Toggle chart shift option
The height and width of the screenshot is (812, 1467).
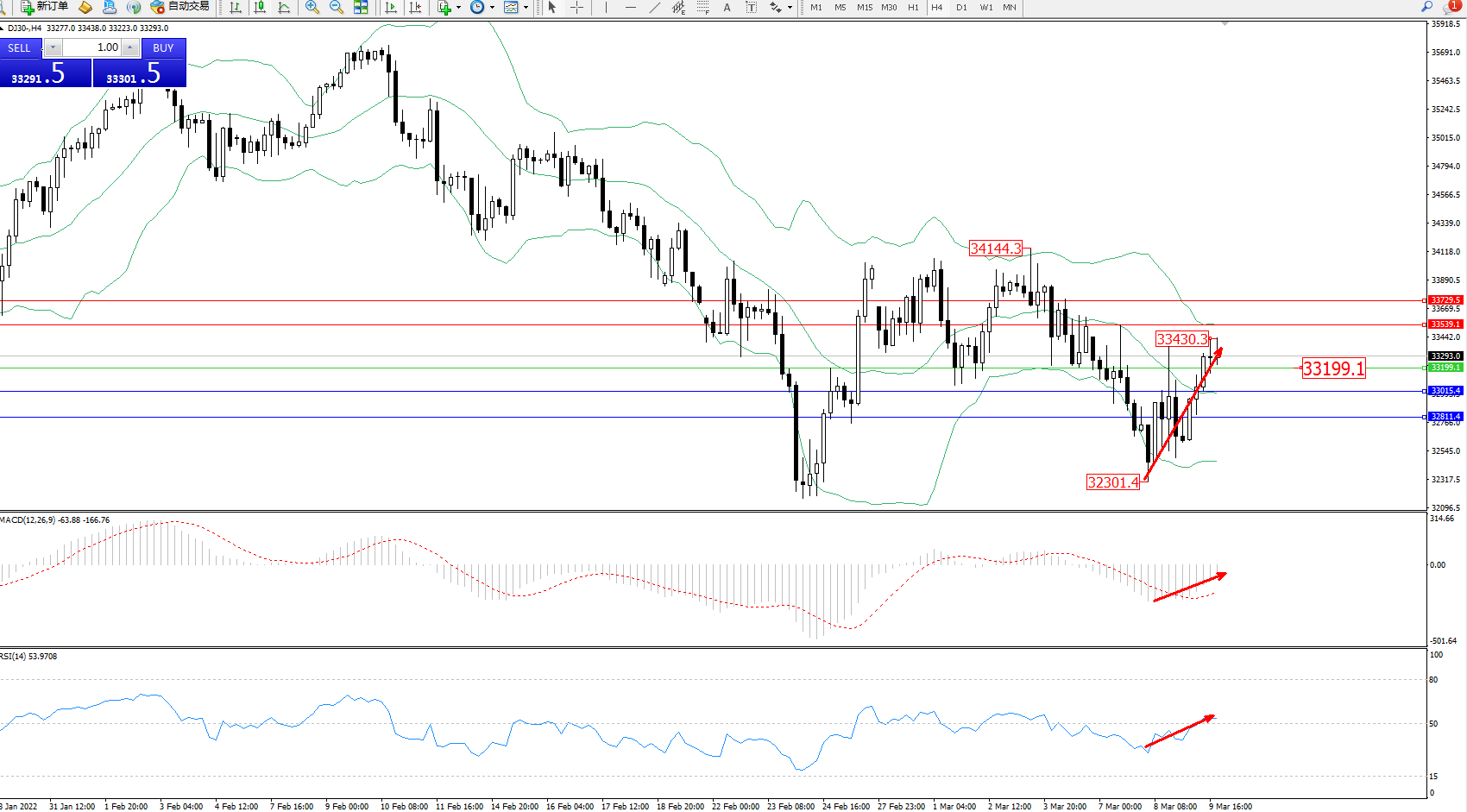click(x=415, y=7)
